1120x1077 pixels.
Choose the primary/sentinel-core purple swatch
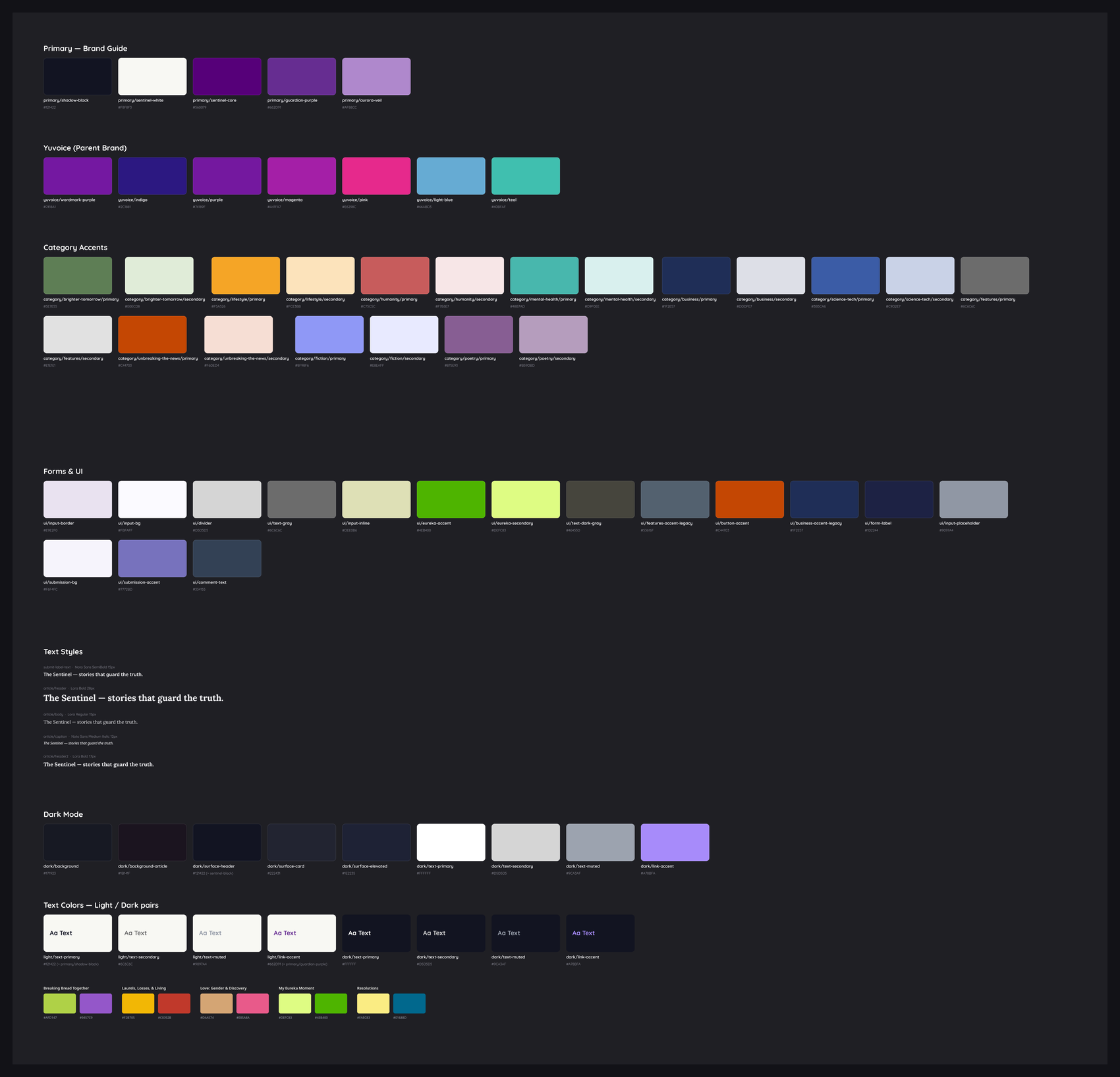click(x=227, y=76)
